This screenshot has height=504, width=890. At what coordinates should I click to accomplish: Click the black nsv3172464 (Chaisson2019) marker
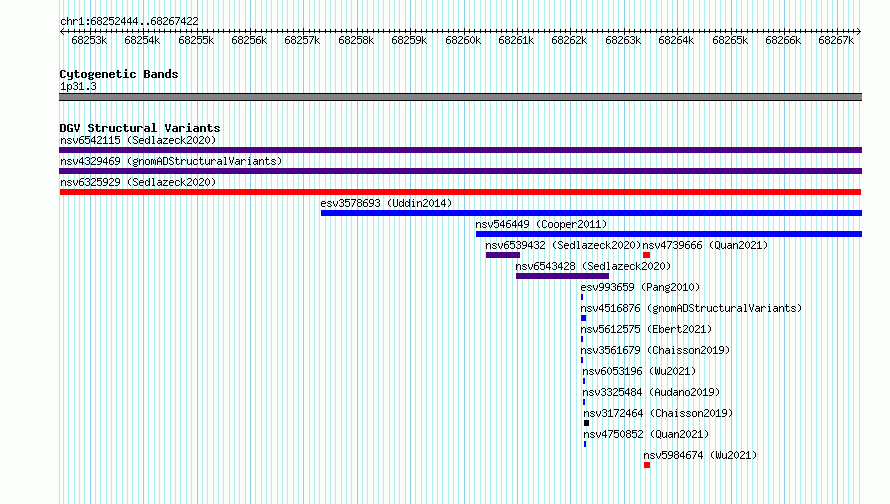coord(587,423)
